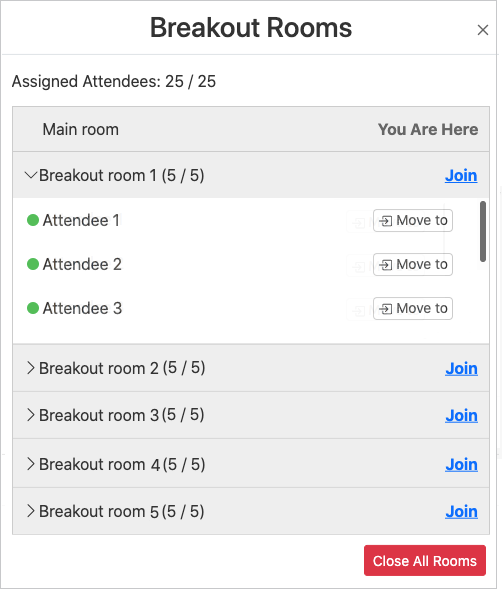Screen dimensions: 502x589
Task: Expand Breakout room 2 attendee list
Action: coord(30,368)
